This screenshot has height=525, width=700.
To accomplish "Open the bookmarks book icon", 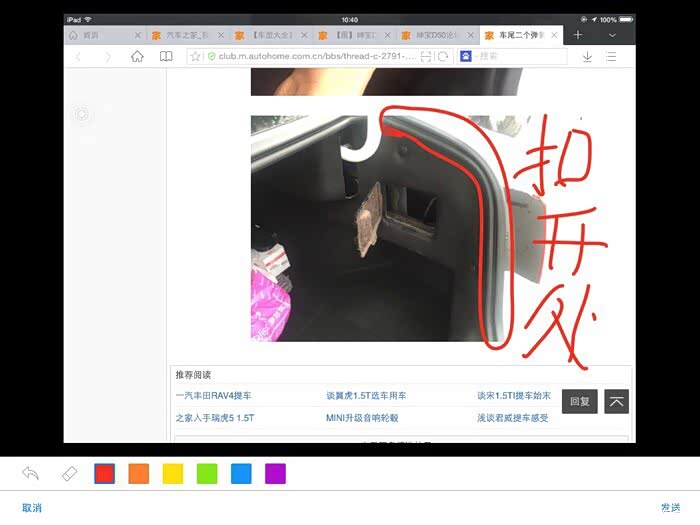I will [x=166, y=57].
